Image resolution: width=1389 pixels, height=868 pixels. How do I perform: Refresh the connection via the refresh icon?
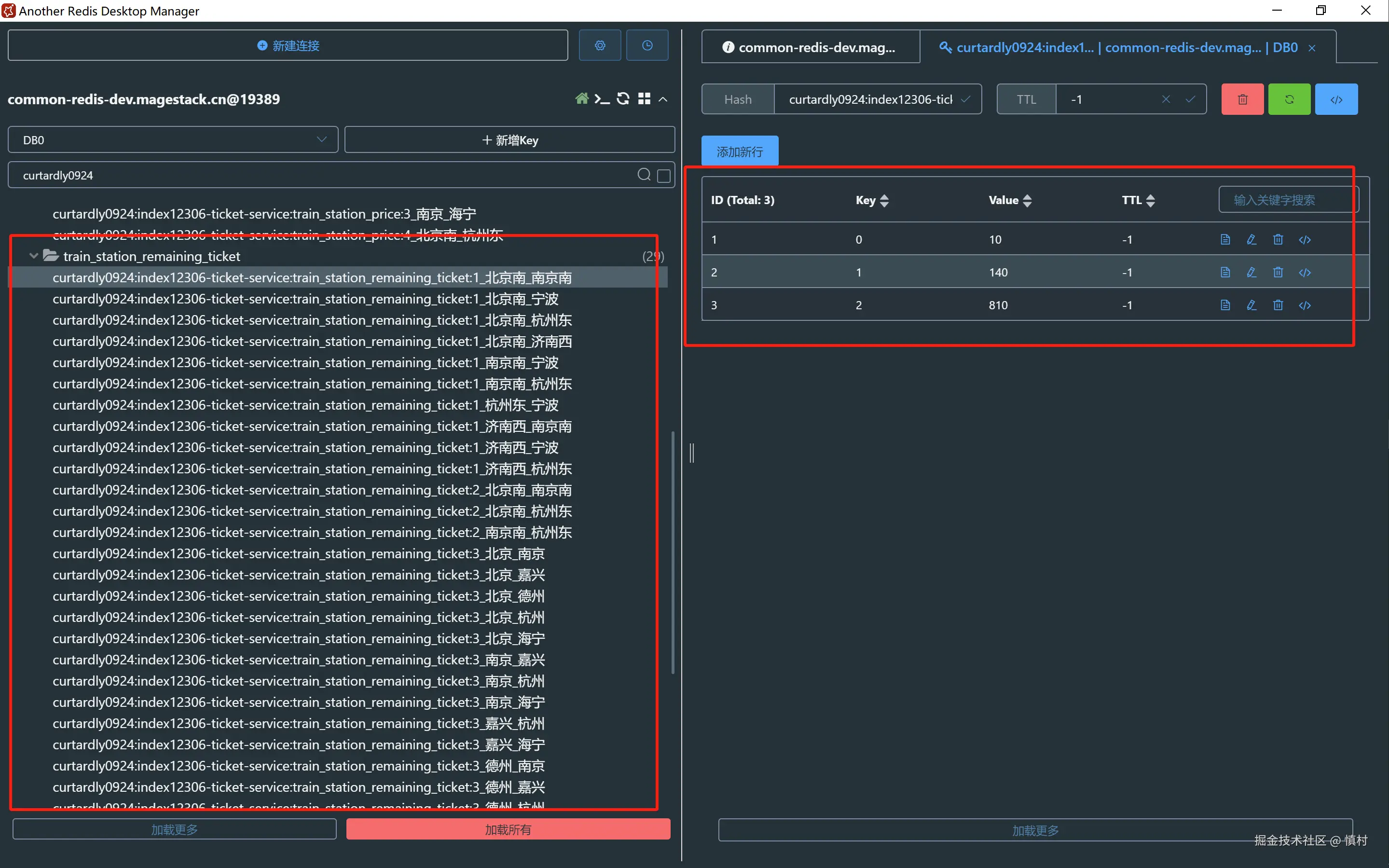pos(623,99)
